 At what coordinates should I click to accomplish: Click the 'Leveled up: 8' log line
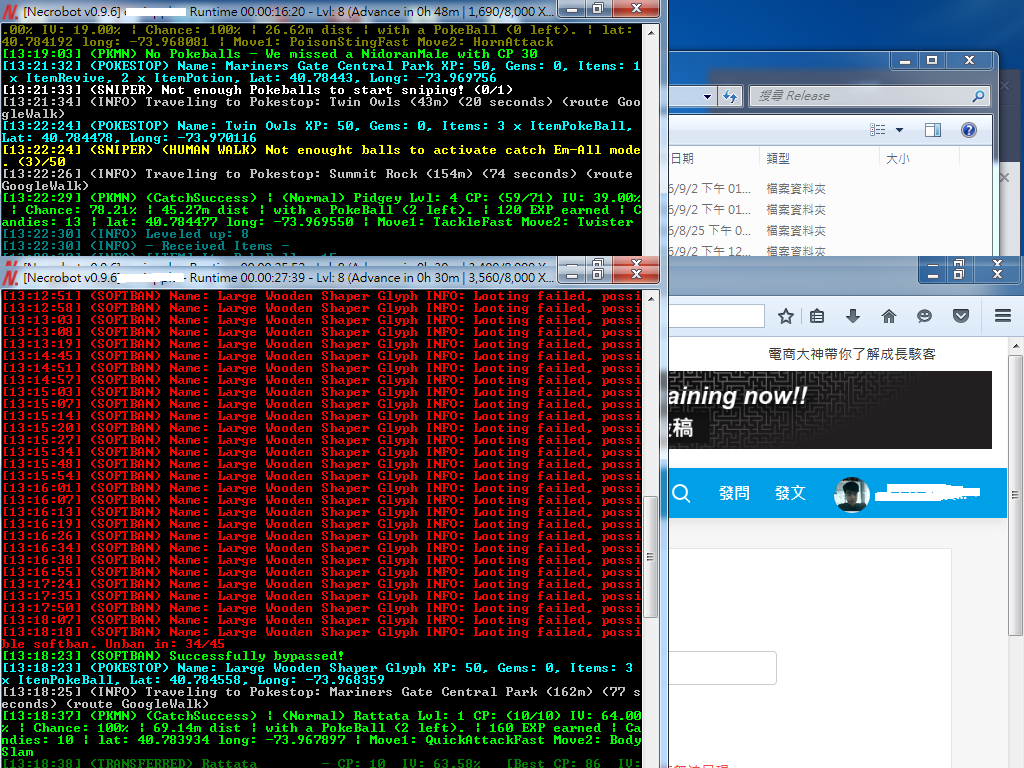point(125,234)
